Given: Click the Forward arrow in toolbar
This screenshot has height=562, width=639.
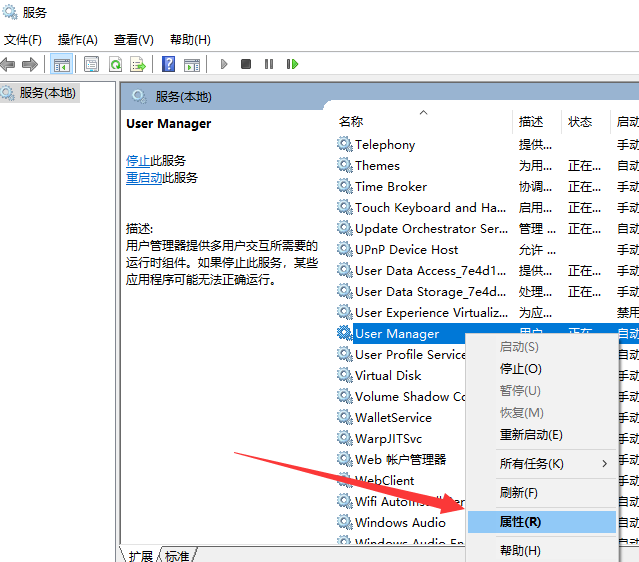Looking at the screenshot, I should [x=30, y=64].
